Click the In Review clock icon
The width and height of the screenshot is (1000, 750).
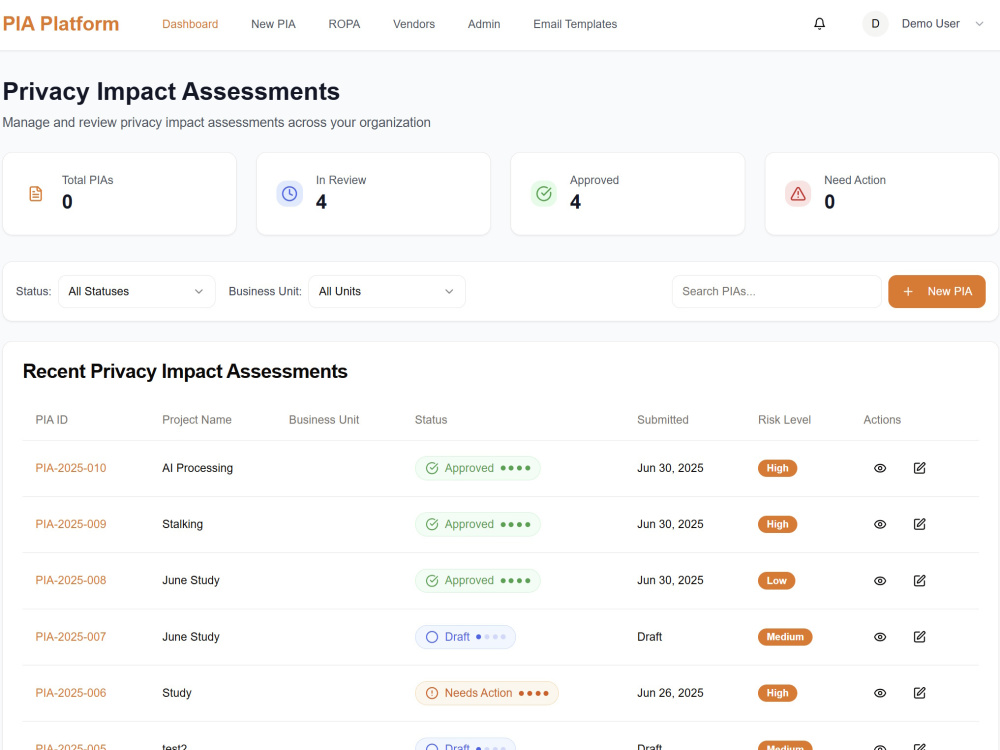(290, 194)
